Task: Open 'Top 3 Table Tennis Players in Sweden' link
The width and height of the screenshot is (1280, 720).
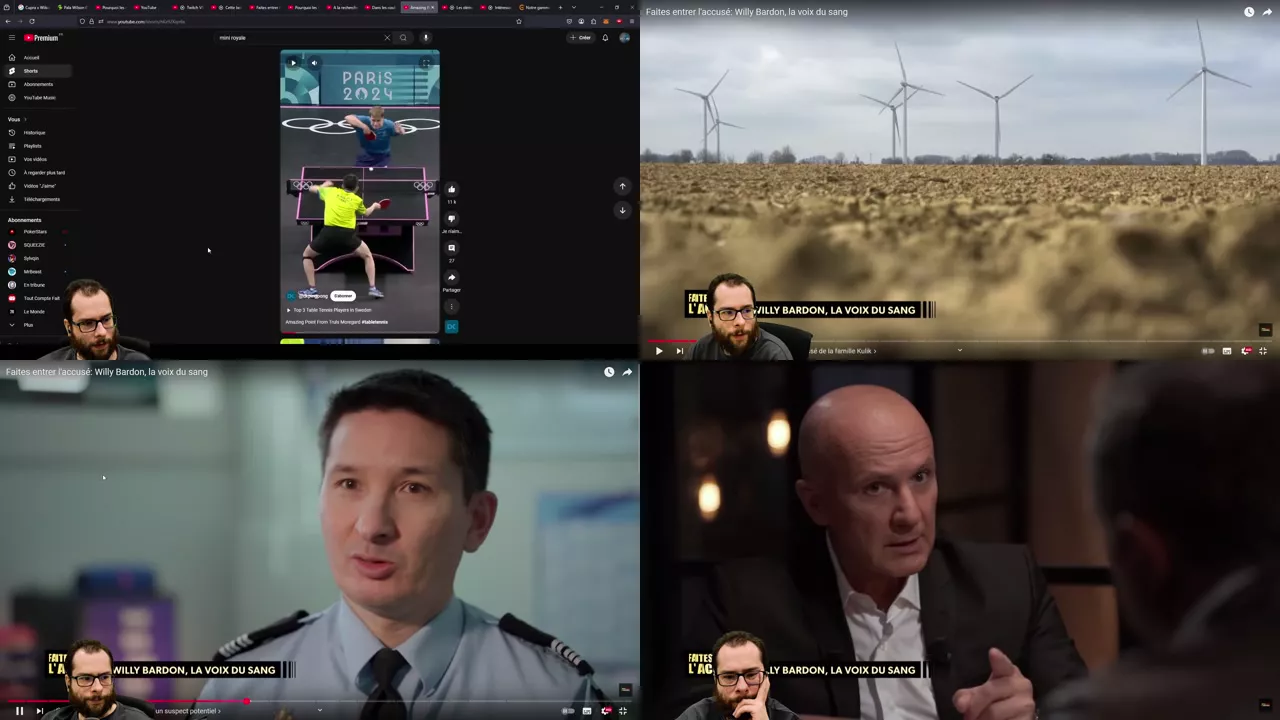Action: (x=332, y=310)
